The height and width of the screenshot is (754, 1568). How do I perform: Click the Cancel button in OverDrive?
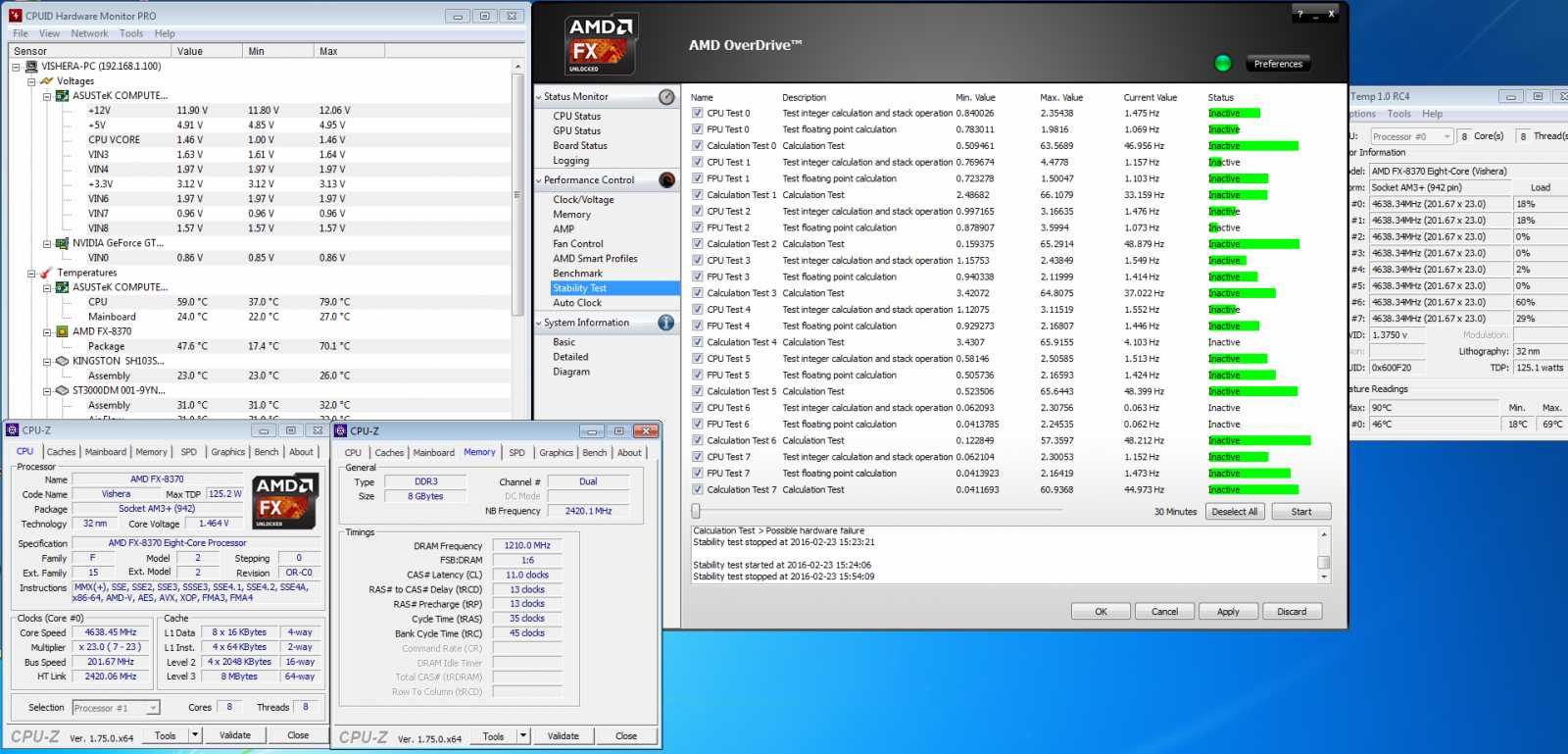pos(1164,612)
